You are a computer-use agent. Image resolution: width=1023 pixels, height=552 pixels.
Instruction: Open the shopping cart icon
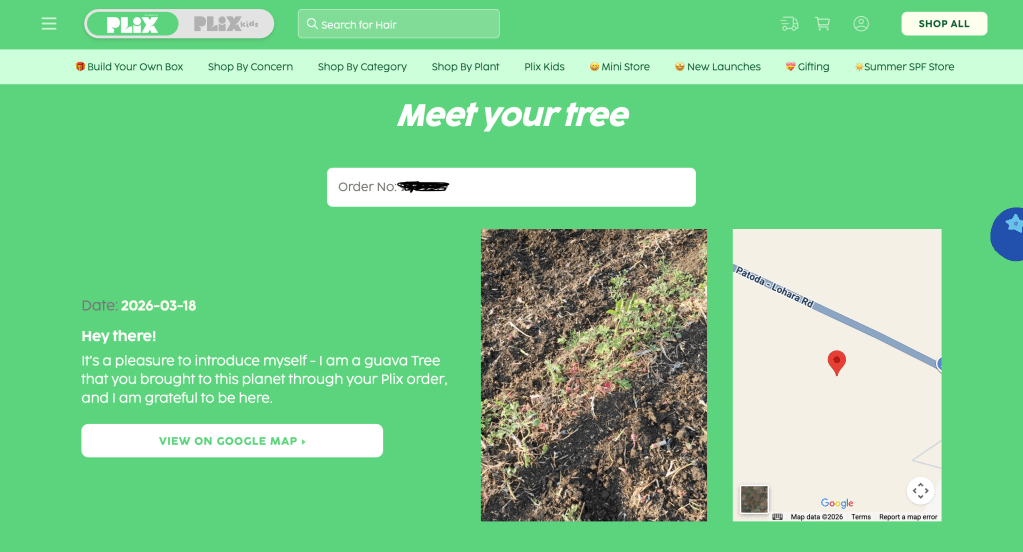pos(823,24)
